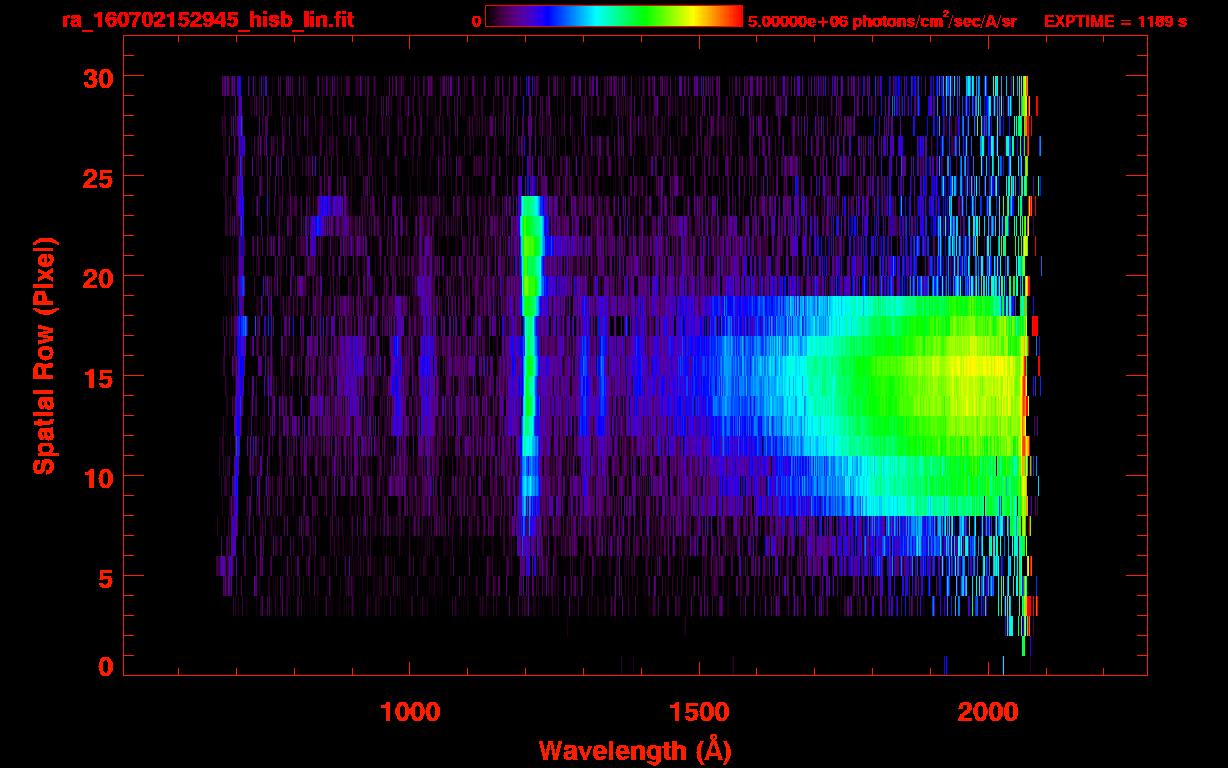Screen dimensions: 1228x768
Task: Click the file name ra_160702152945_hisb_lin.fit title
Action: click(207, 19)
